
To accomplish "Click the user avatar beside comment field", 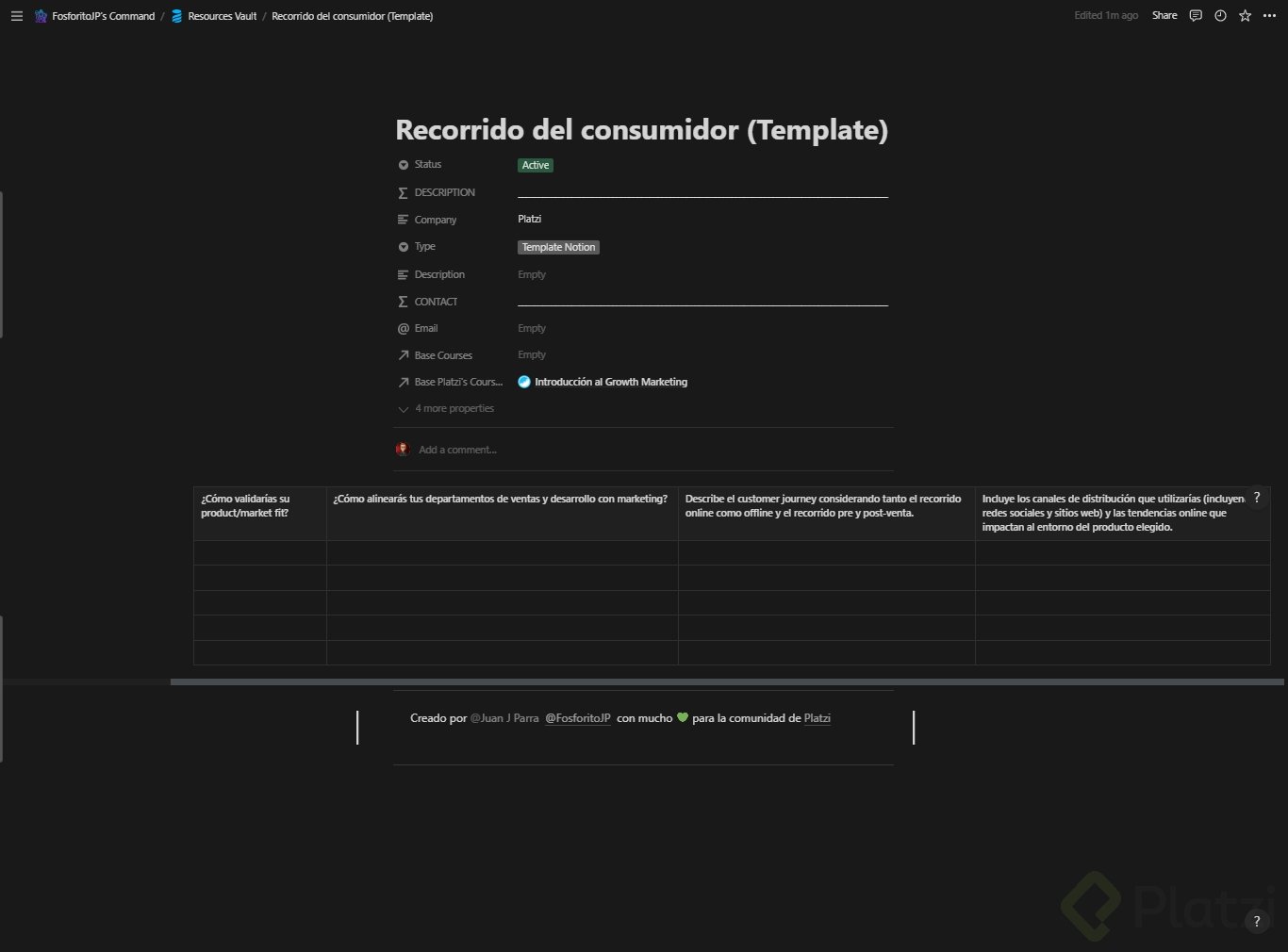I will click(403, 450).
